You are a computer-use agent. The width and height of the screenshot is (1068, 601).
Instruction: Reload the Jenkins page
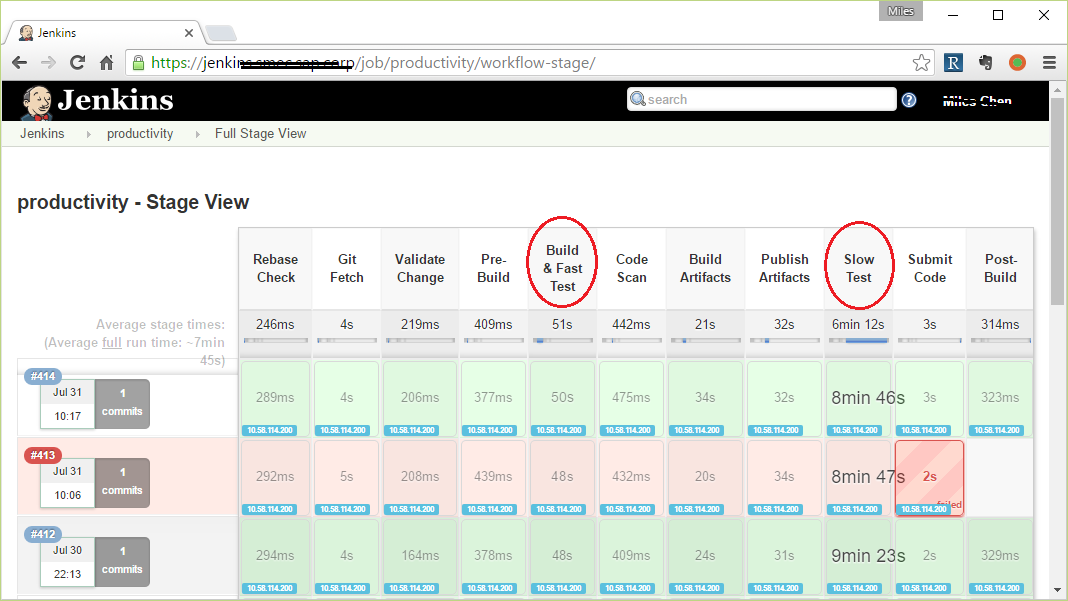[x=78, y=63]
